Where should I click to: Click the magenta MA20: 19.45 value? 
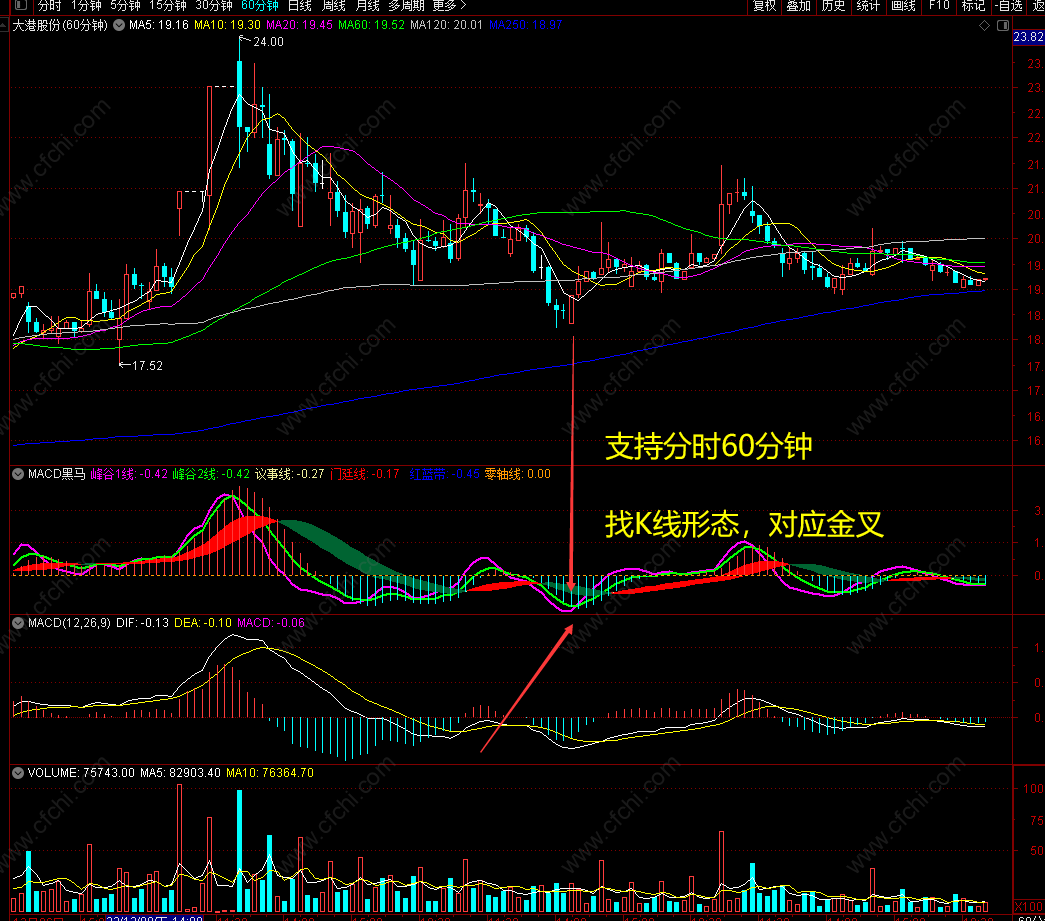click(299, 25)
